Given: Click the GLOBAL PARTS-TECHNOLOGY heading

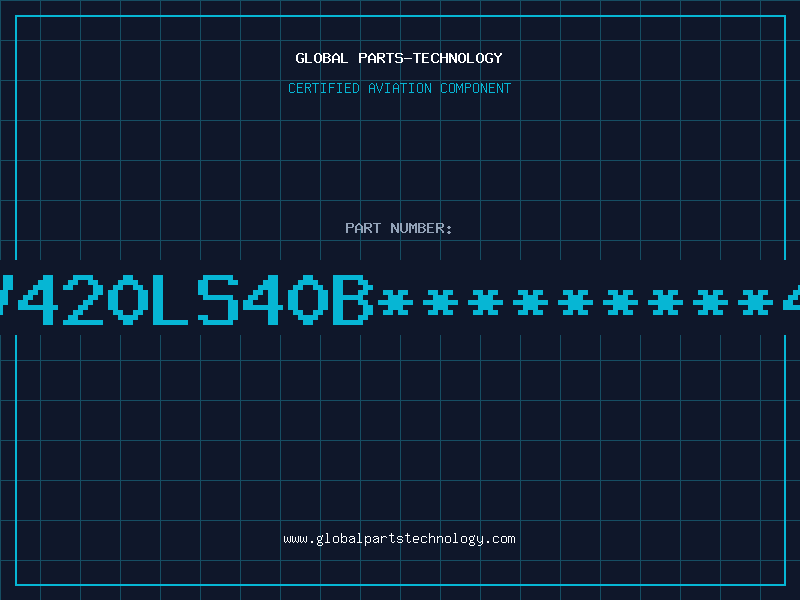Looking at the screenshot, I should pyautogui.click(x=399, y=58).
